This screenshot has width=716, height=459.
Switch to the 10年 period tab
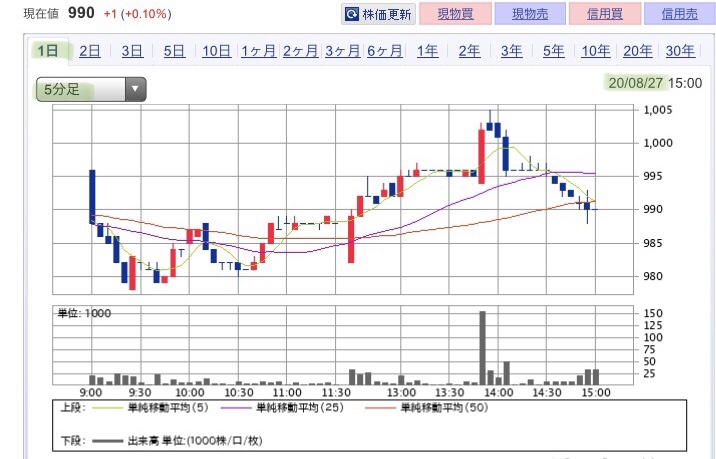click(x=596, y=51)
